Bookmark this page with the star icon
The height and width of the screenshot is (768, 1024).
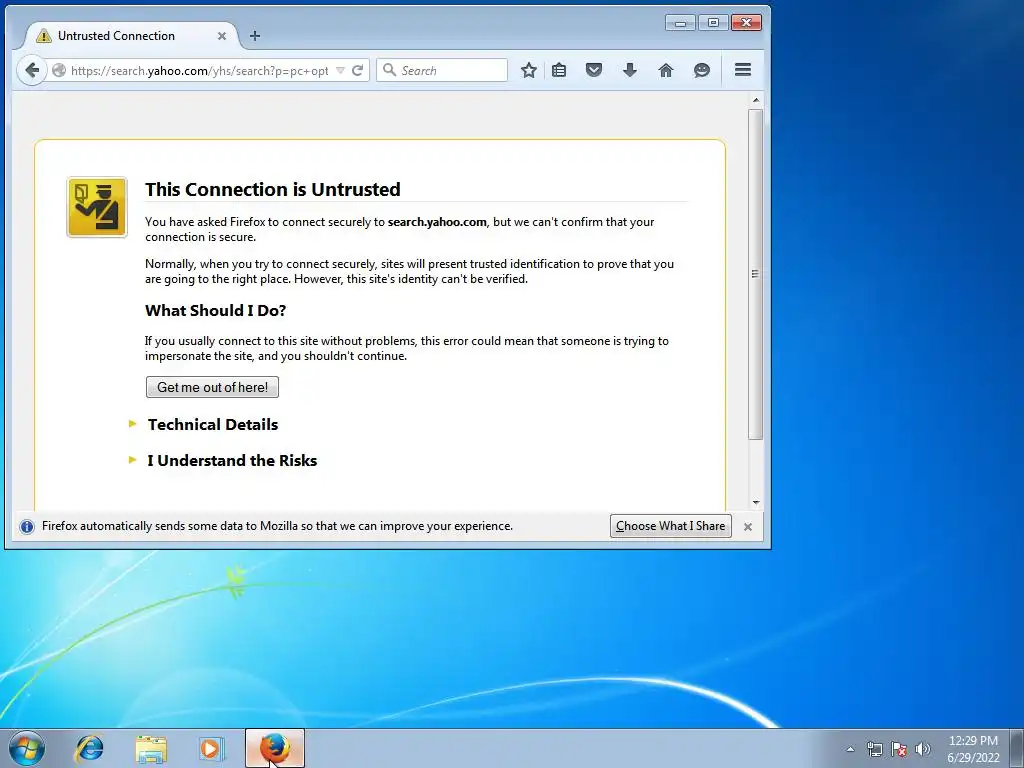point(528,71)
